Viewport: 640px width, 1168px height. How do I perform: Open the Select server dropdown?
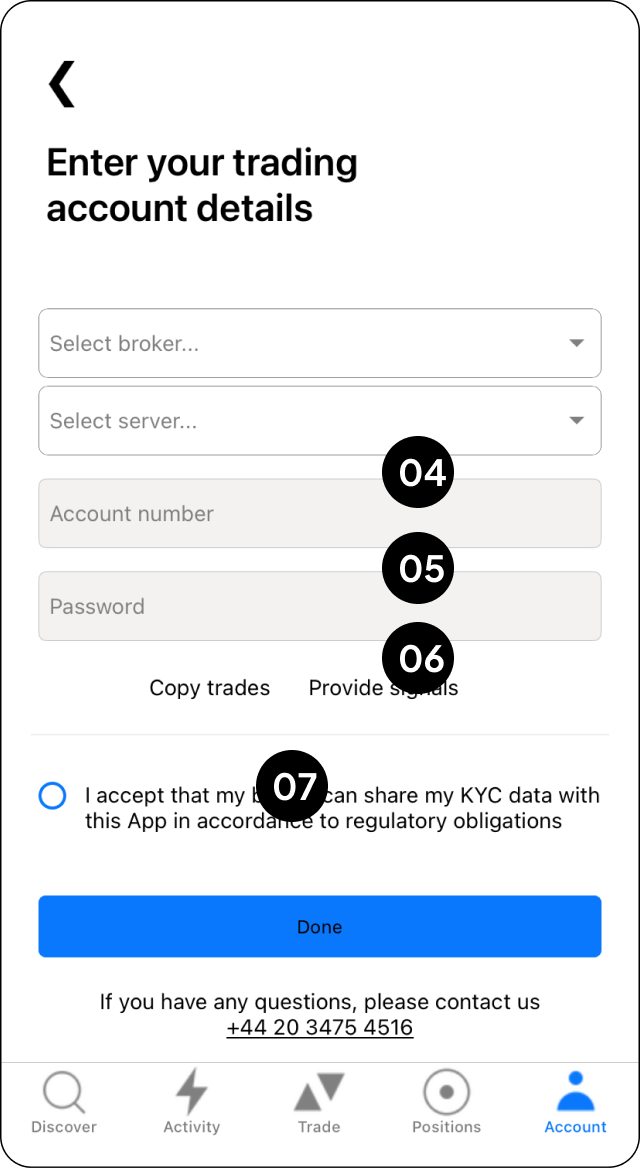tap(300, 421)
